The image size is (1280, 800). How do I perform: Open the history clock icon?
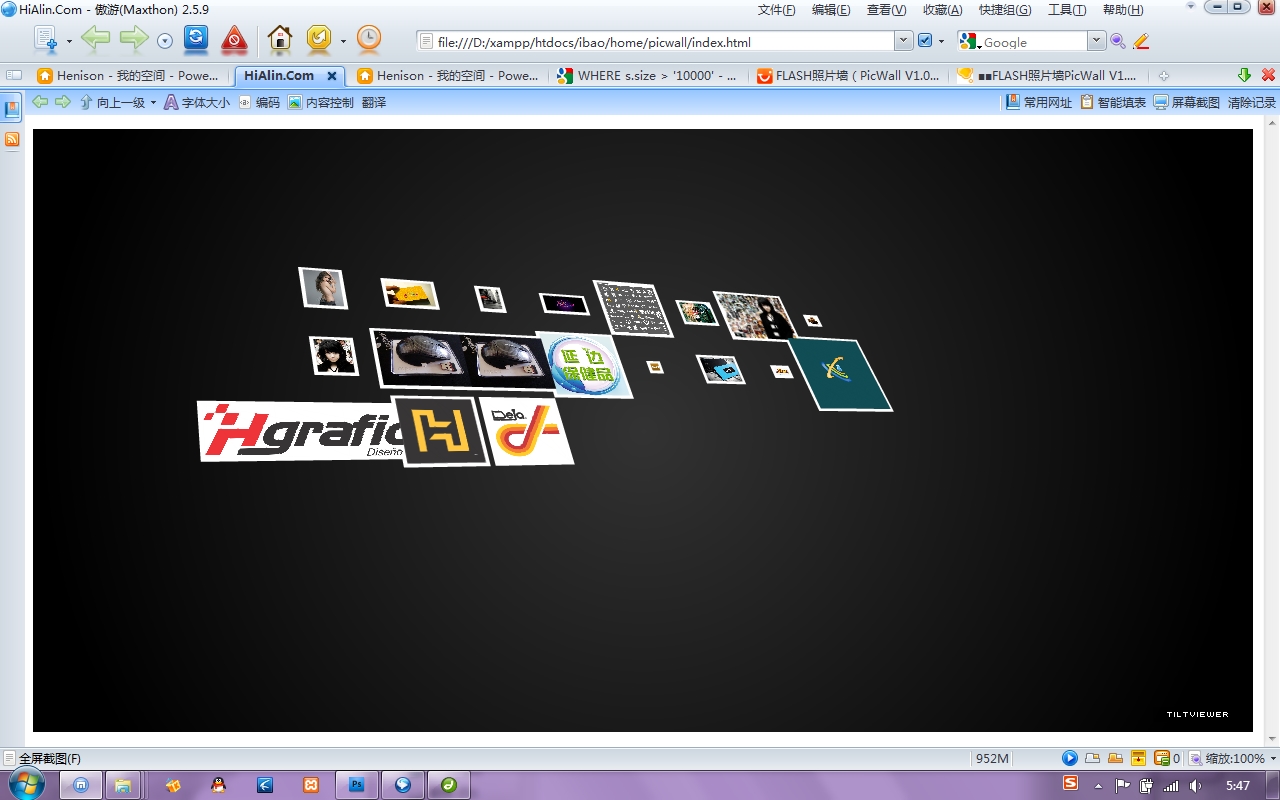pyautogui.click(x=369, y=39)
